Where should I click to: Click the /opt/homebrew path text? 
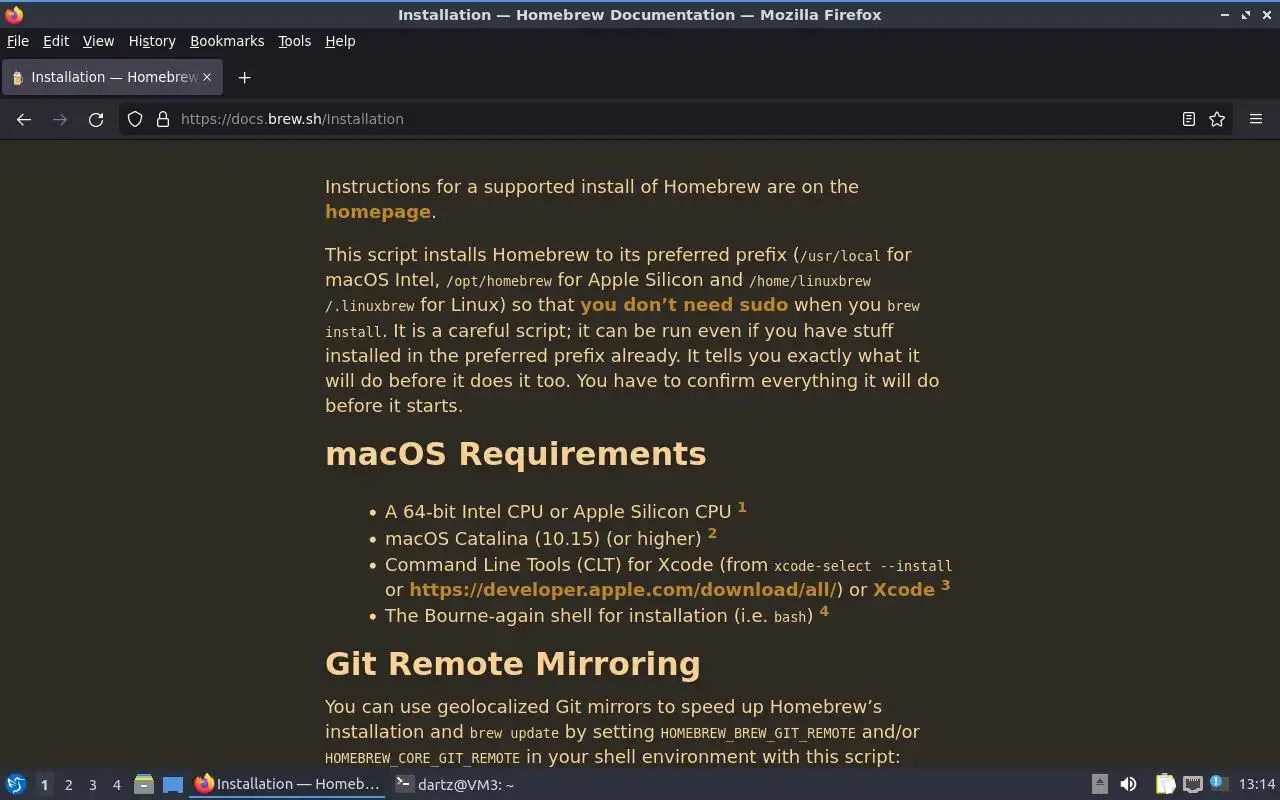tap(499, 282)
